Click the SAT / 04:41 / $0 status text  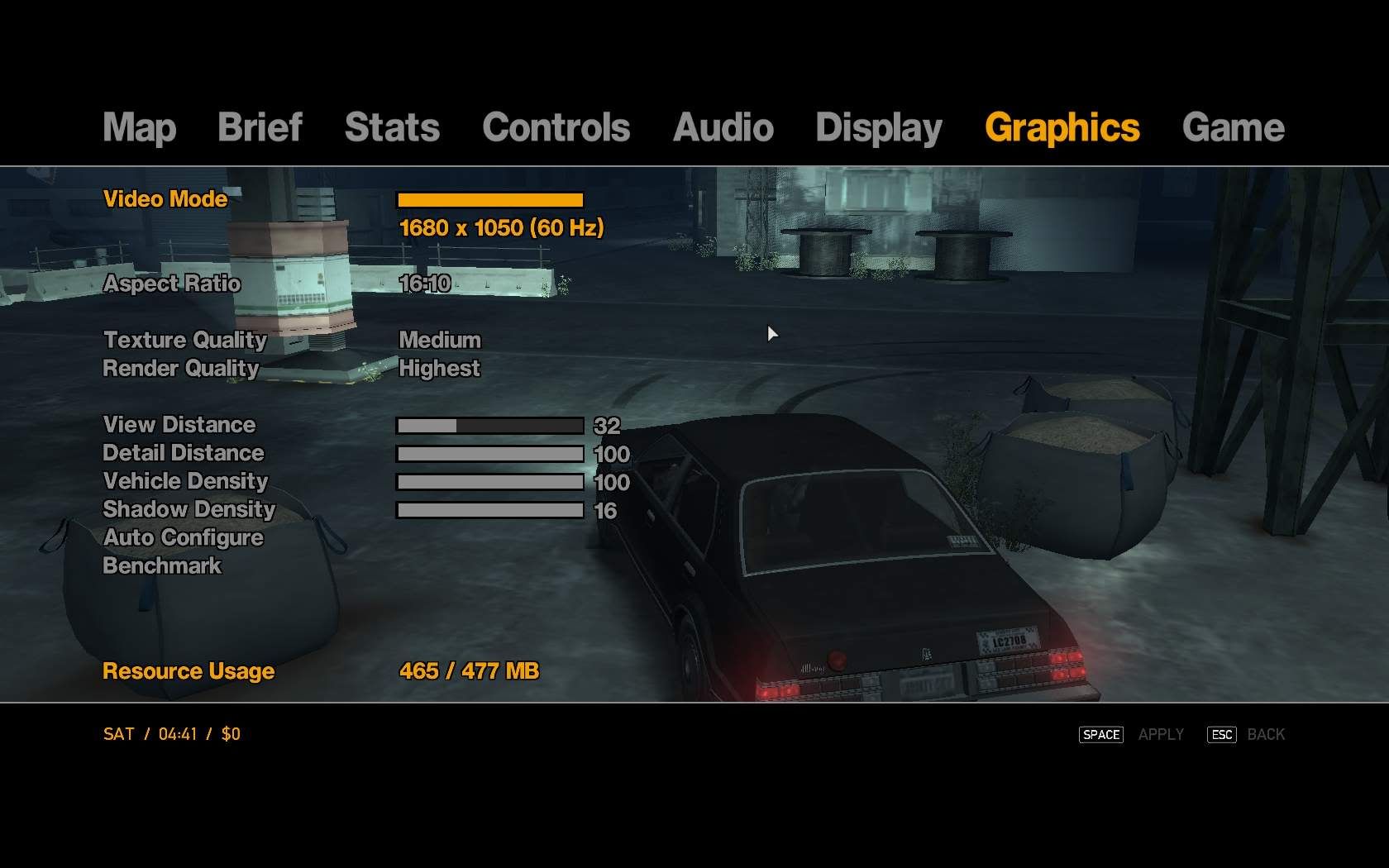click(172, 734)
